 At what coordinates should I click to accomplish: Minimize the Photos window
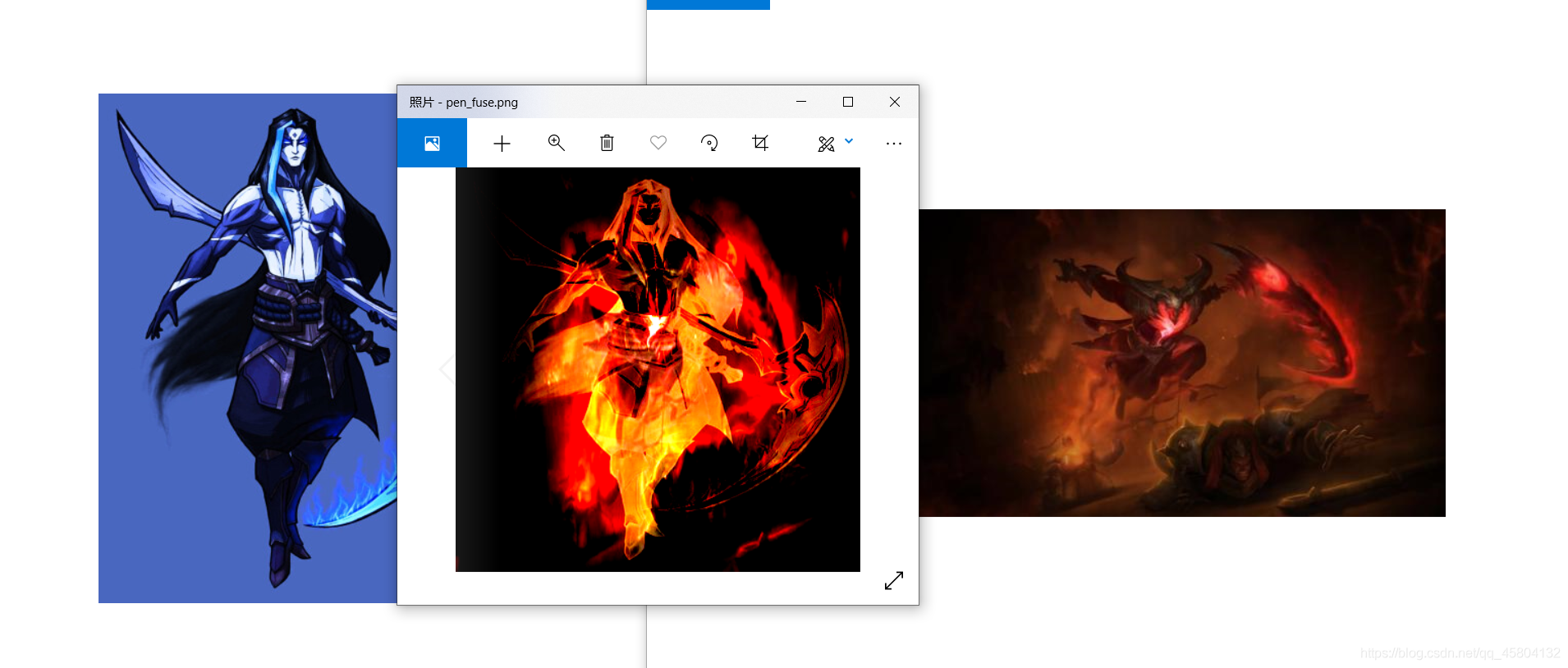coord(801,102)
